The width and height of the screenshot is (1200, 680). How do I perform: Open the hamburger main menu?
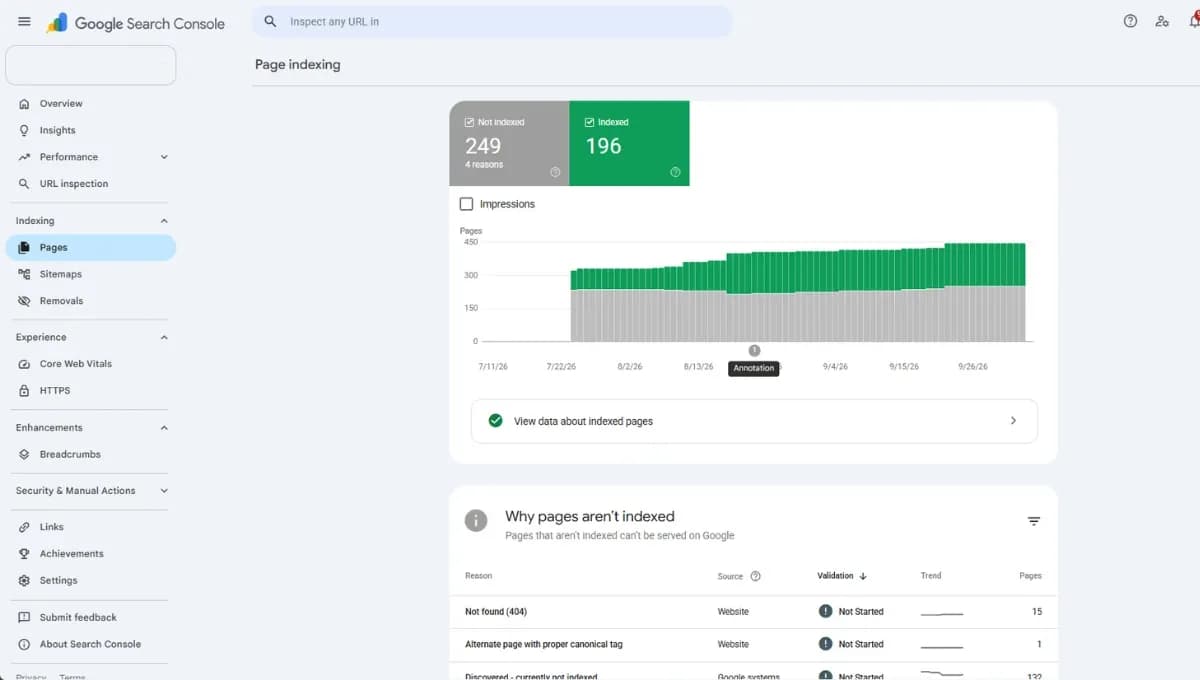(x=24, y=21)
